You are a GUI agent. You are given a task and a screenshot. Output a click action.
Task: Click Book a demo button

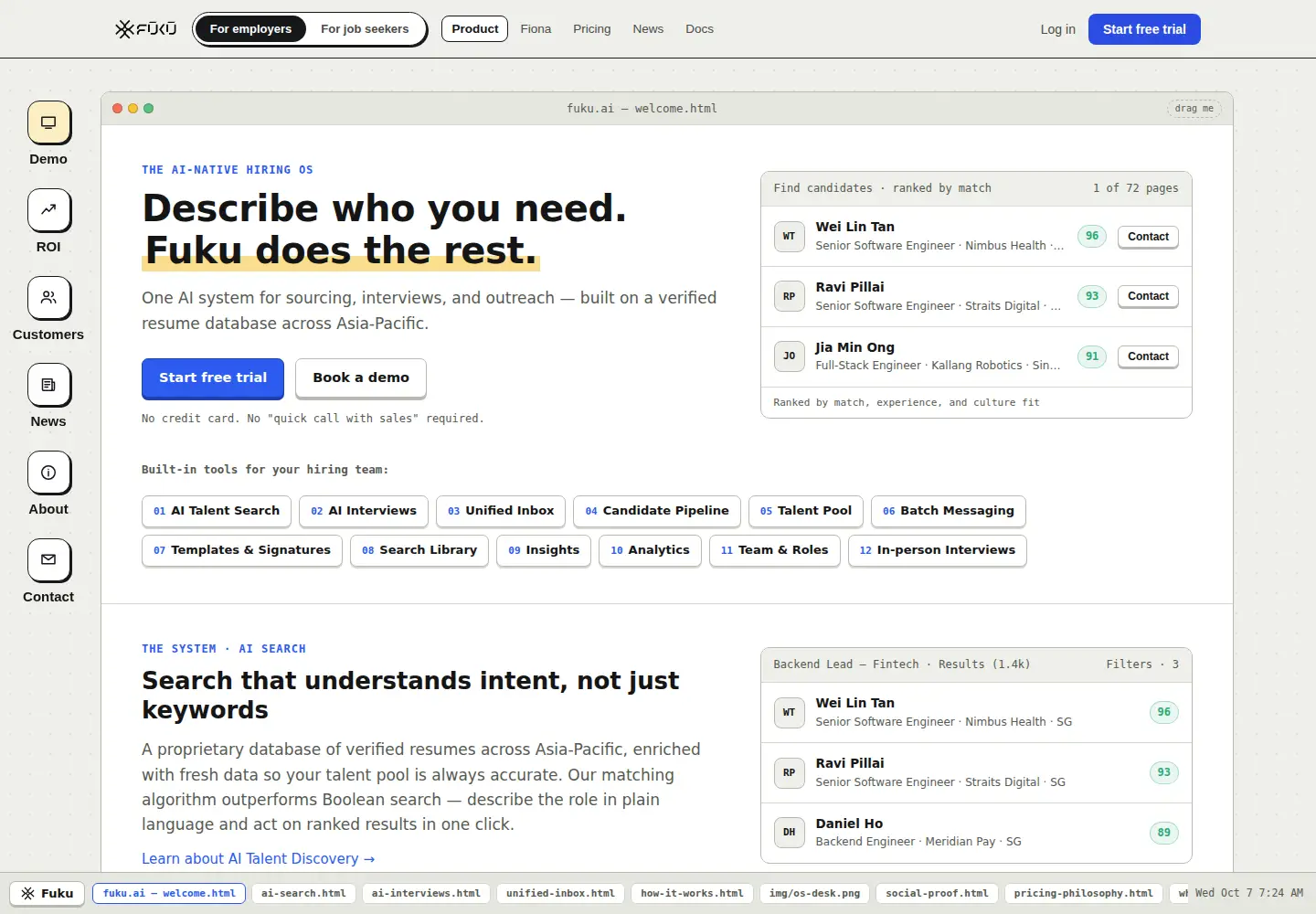tap(361, 377)
